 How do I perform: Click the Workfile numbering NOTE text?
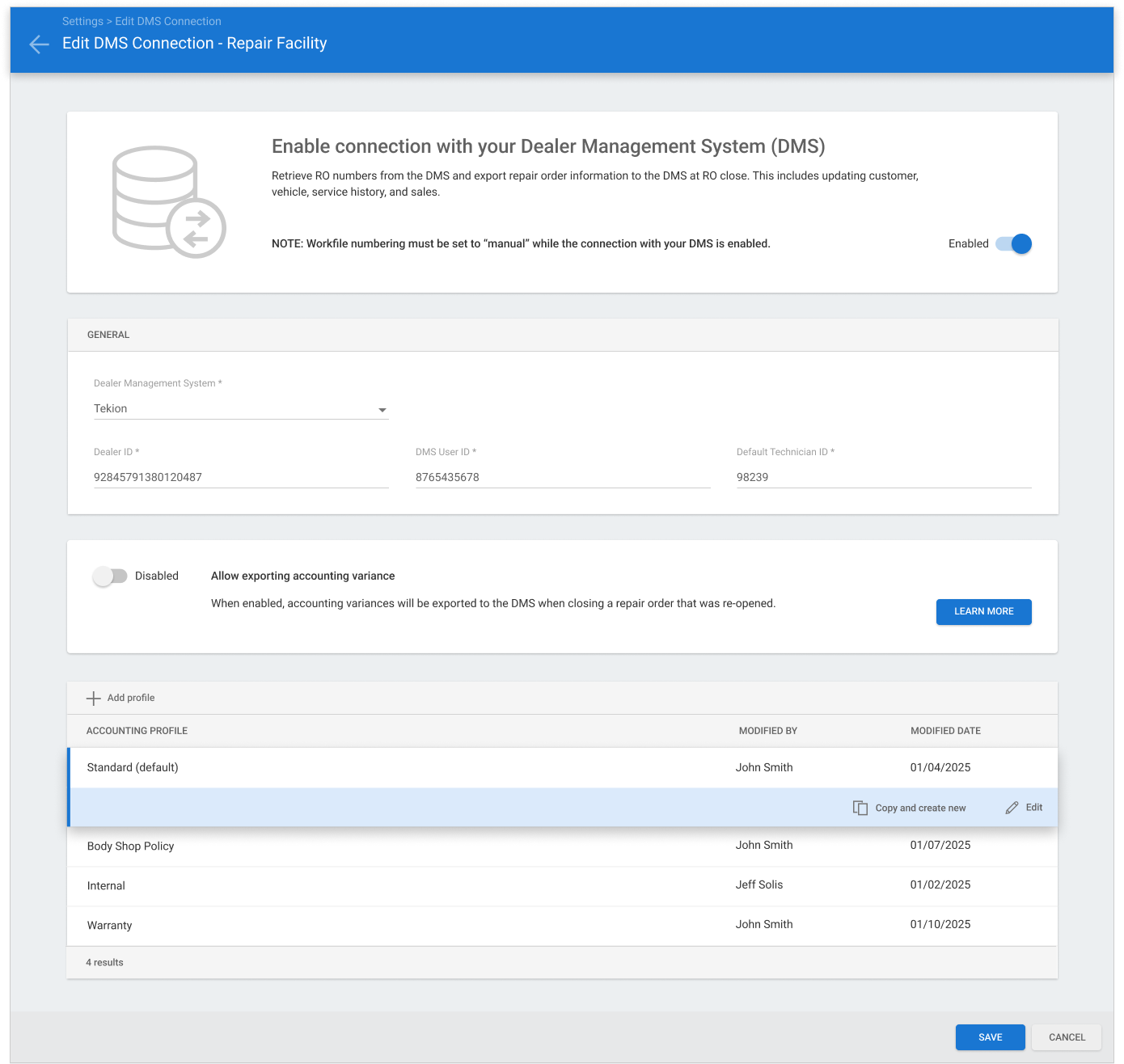pyautogui.click(x=520, y=243)
